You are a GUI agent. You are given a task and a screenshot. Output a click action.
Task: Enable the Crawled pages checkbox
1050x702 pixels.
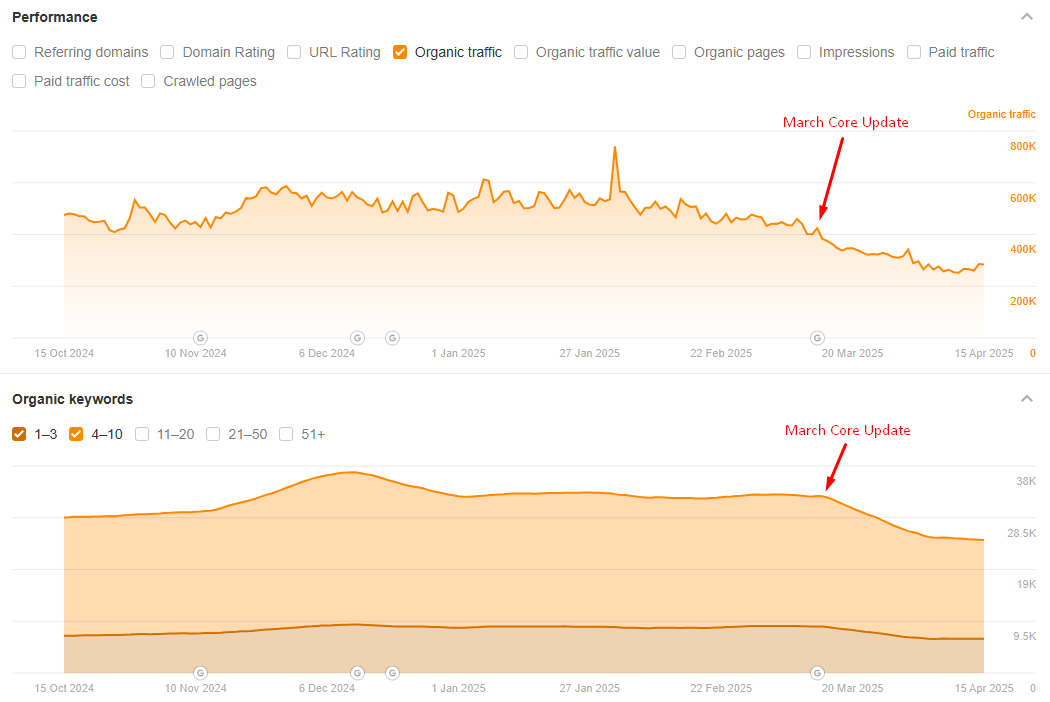click(148, 81)
